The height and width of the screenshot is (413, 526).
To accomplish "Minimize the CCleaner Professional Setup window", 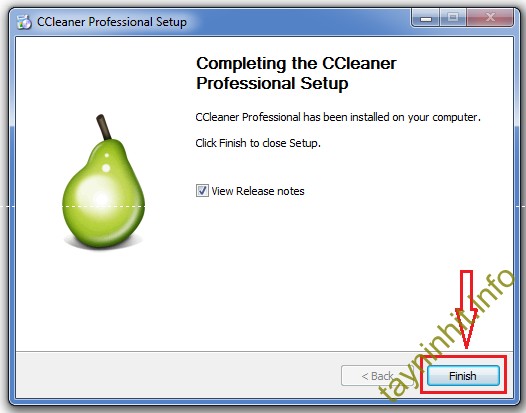I will [425, 17].
